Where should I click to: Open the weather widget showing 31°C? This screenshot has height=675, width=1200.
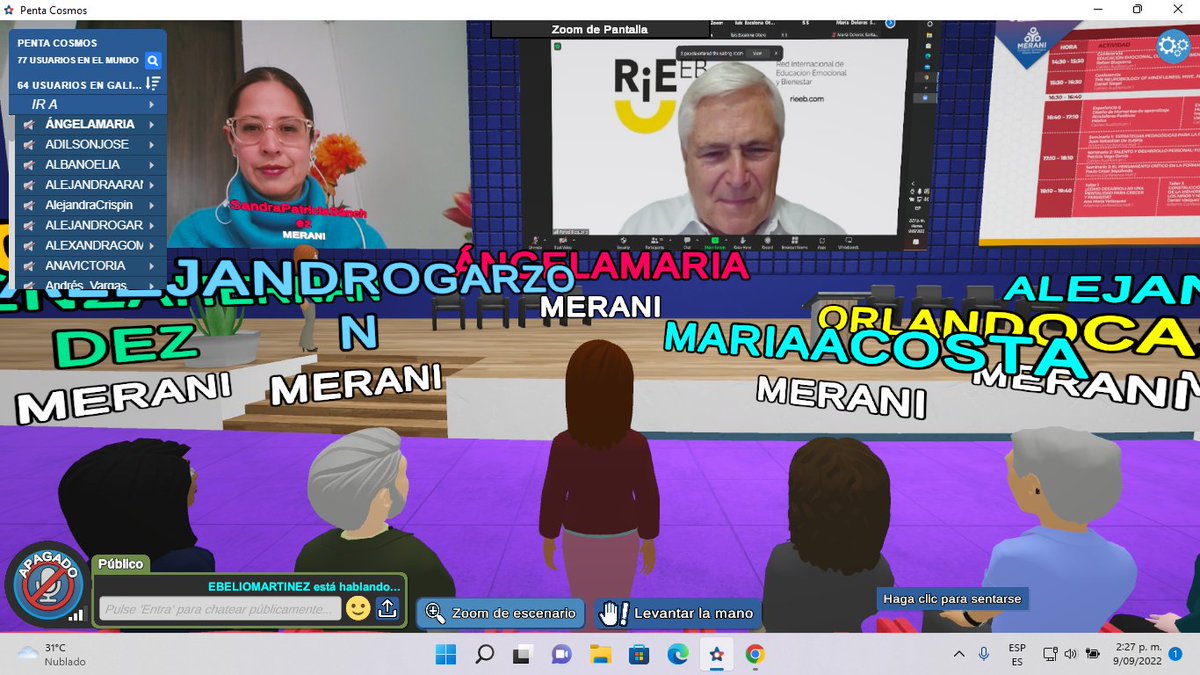[x=52, y=655]
